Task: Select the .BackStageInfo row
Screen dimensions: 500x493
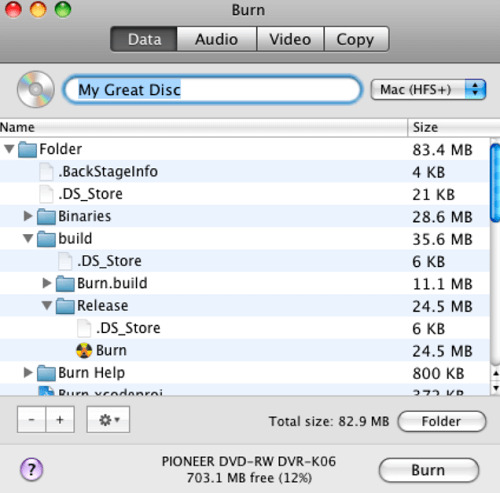Action: 245,172
